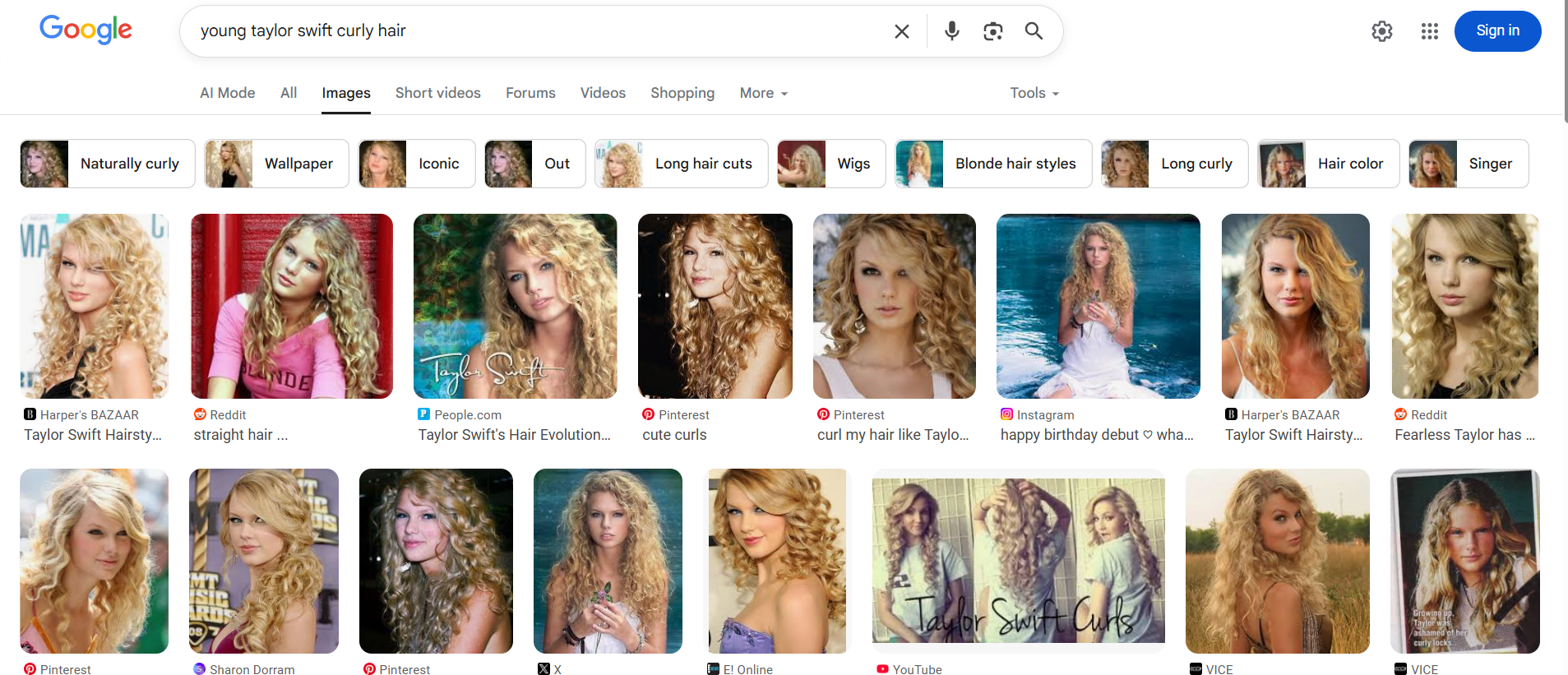
Task: Open the Short videos tab
Action: pyautogui.click(x=438, y=93)
